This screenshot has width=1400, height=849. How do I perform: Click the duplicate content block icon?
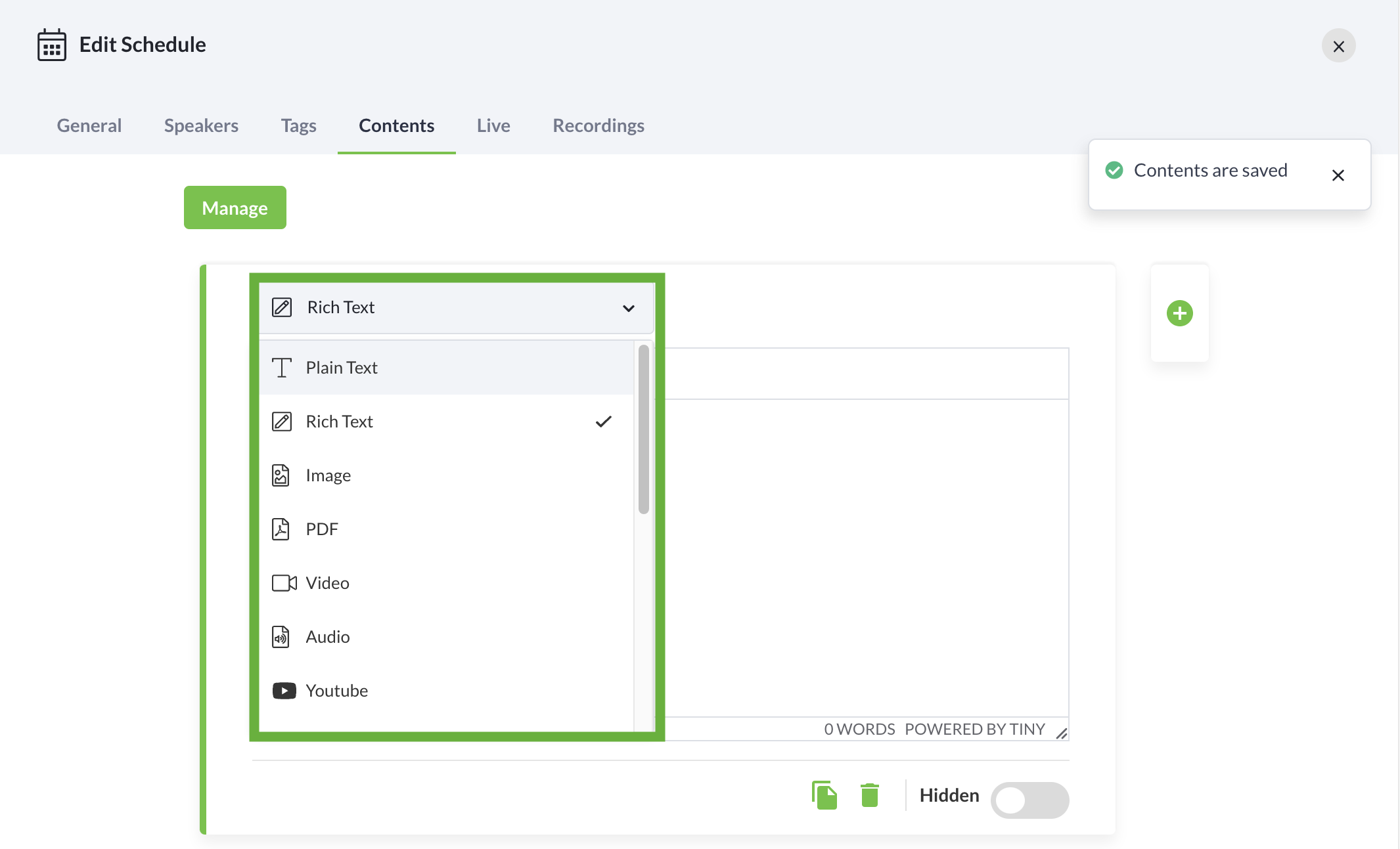tap(824, 795)
